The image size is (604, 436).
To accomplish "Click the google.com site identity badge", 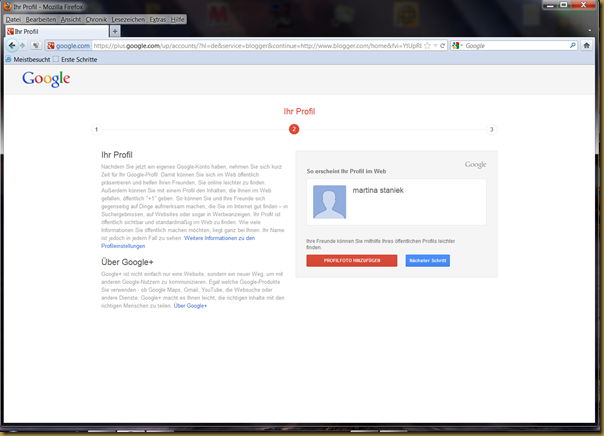I will click(68, 45).
